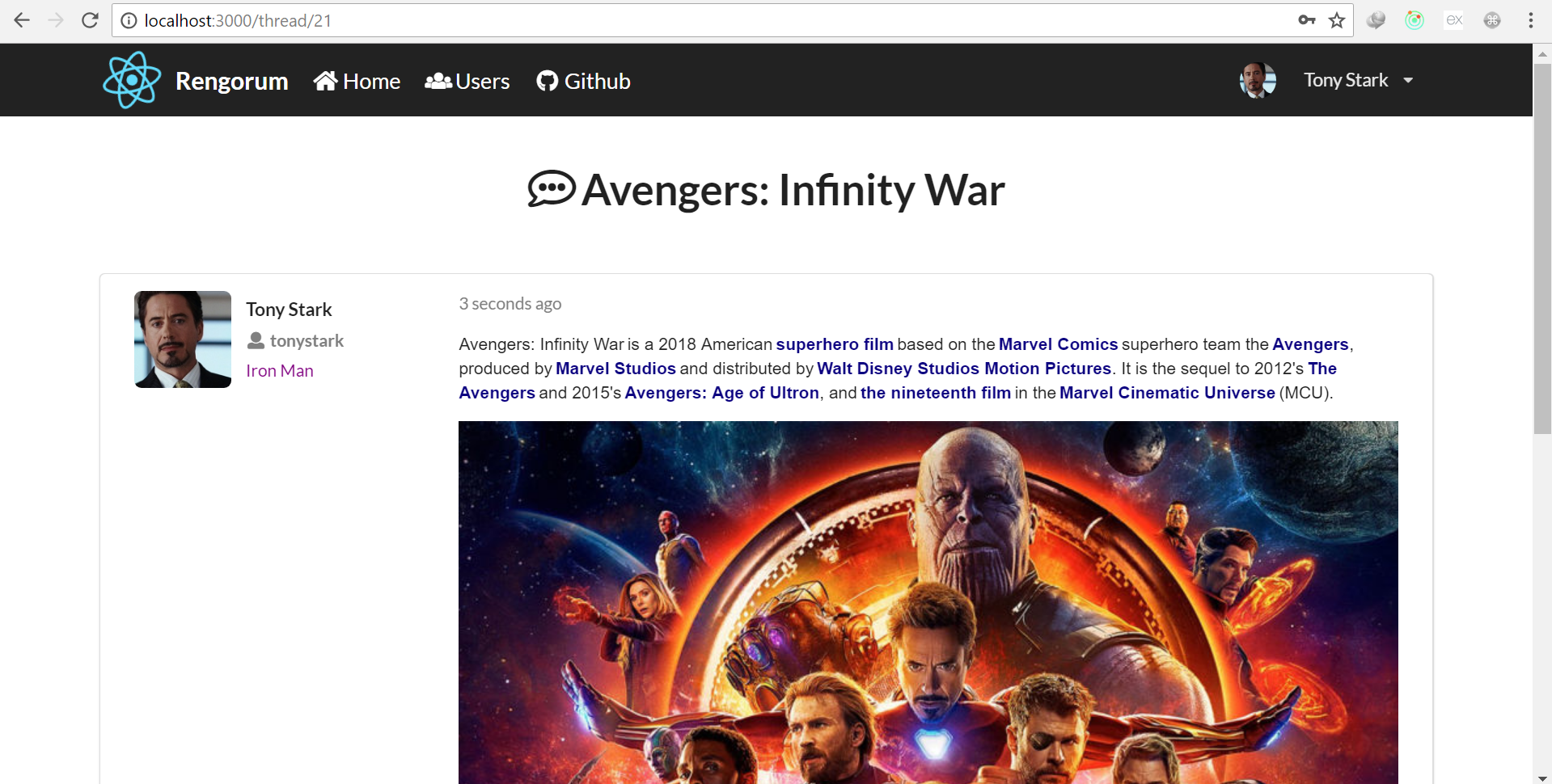The image size is (1552, 784).
Task: Go back to the previous page
Action: pyautogui.click(x=22, y=20)
